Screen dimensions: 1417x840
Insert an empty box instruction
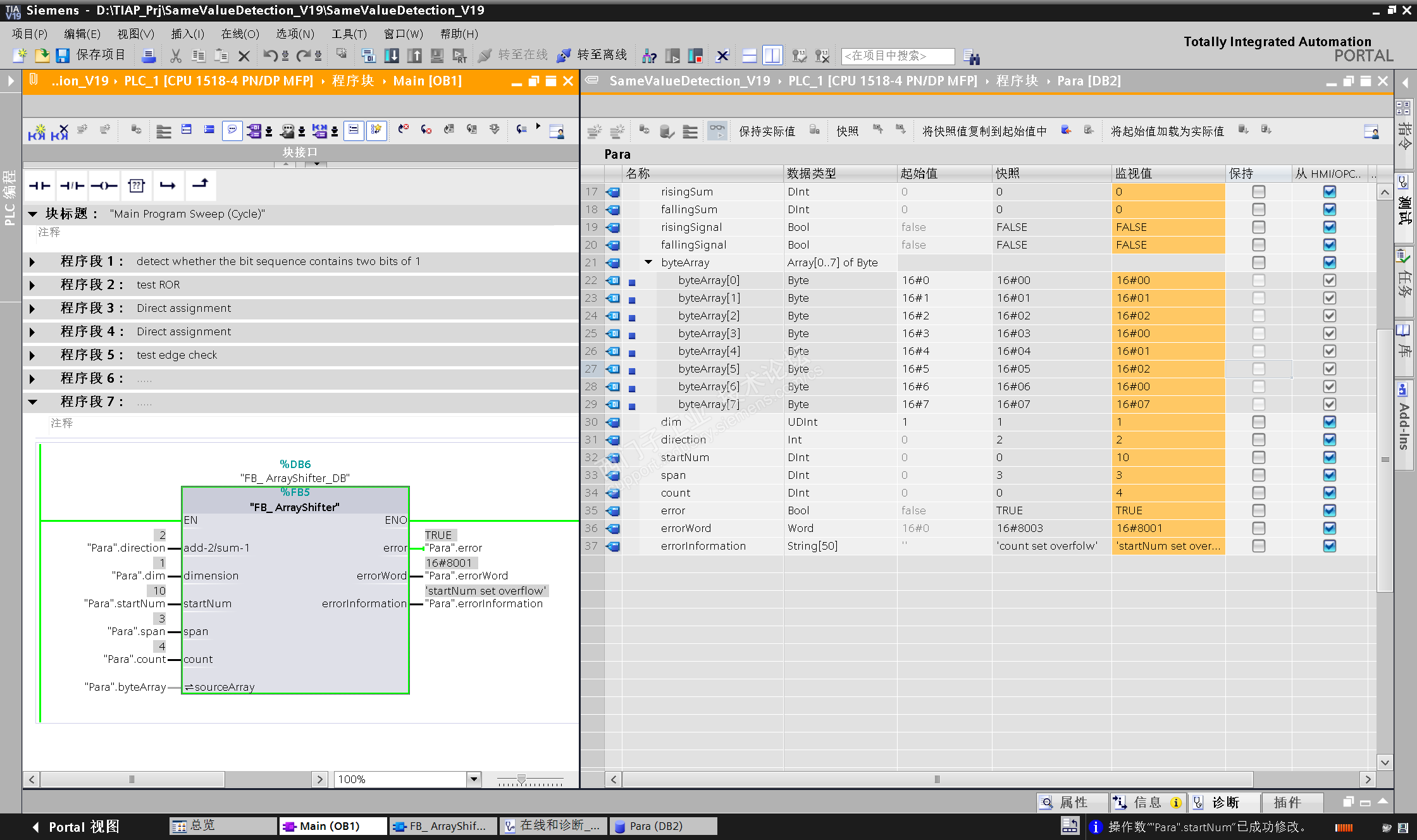136,185
